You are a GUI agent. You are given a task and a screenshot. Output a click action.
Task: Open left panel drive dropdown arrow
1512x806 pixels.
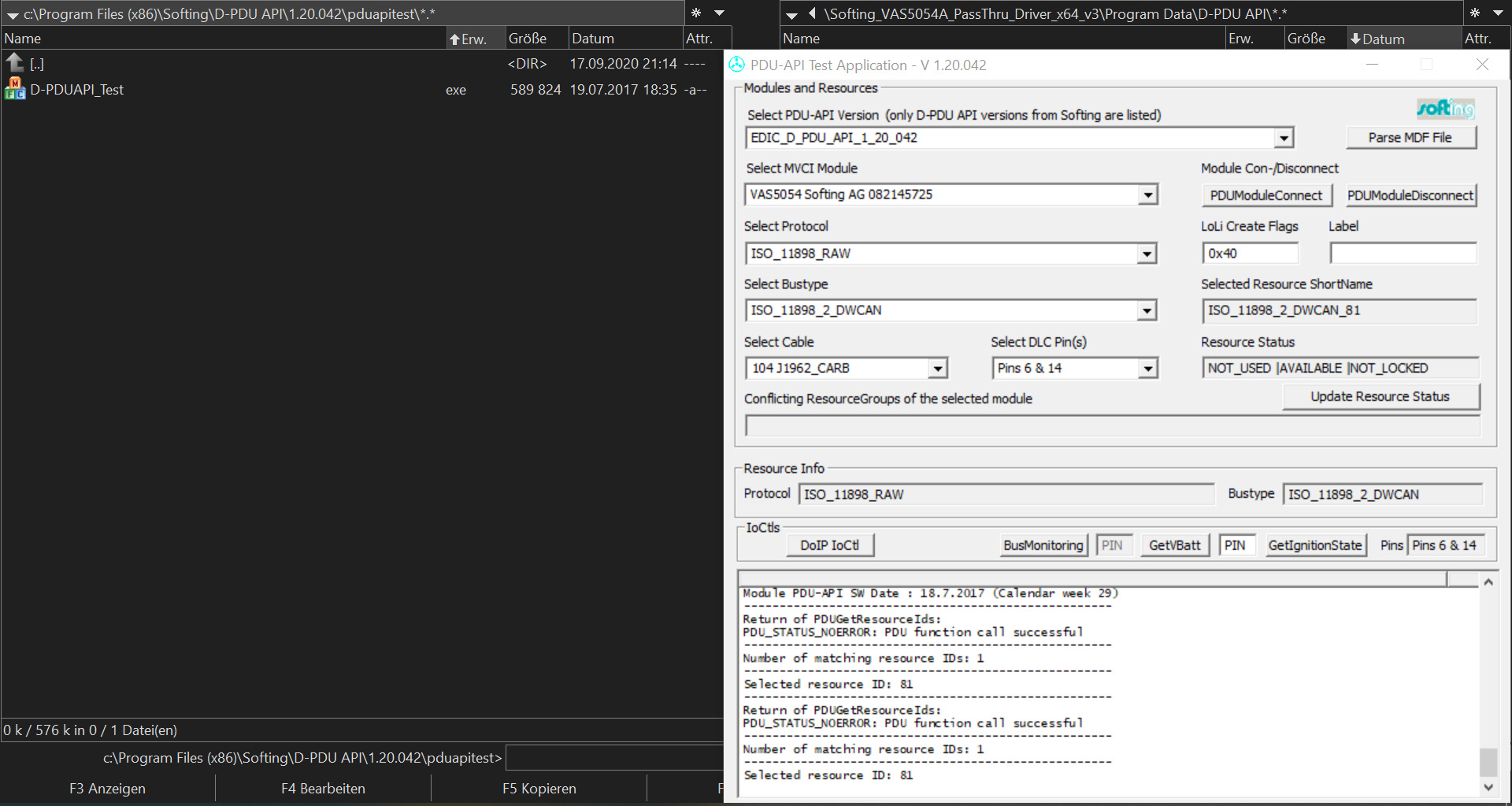12,15
